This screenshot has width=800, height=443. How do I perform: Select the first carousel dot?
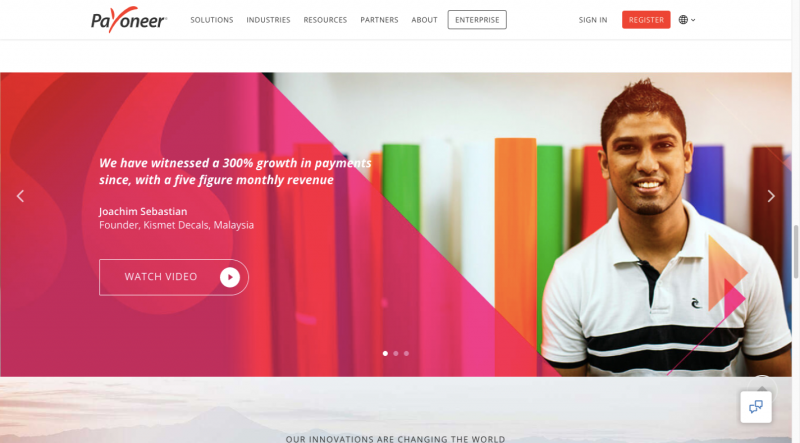(385, 353)
